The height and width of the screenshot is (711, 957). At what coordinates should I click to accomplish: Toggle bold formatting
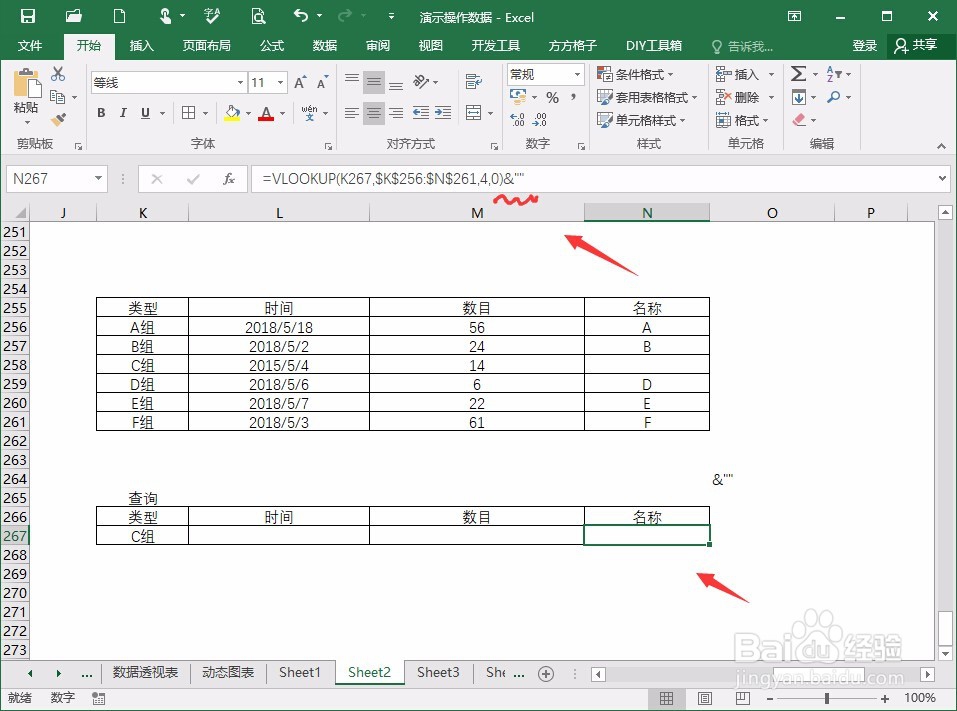(100, 113)
